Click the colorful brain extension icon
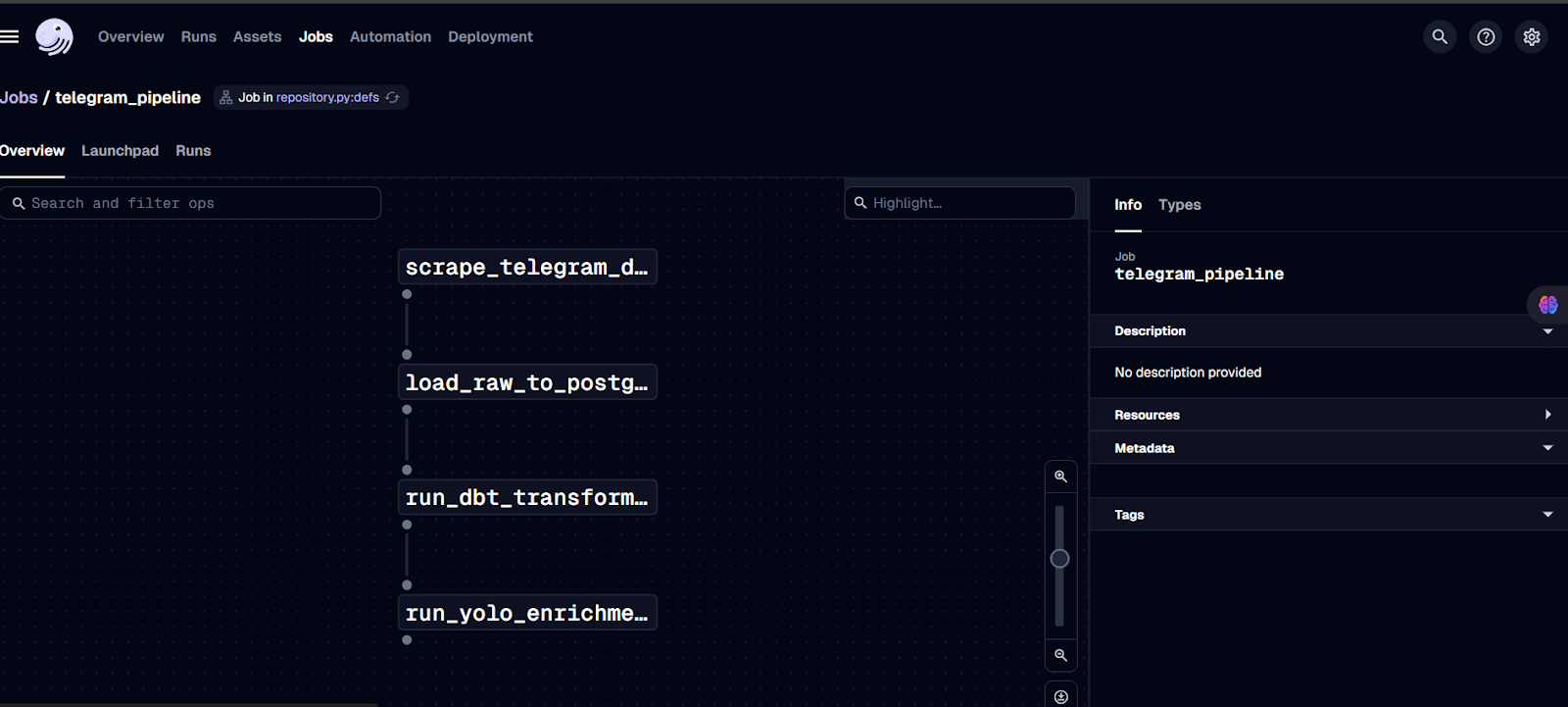The image size is (1568, 707). 1548,305
